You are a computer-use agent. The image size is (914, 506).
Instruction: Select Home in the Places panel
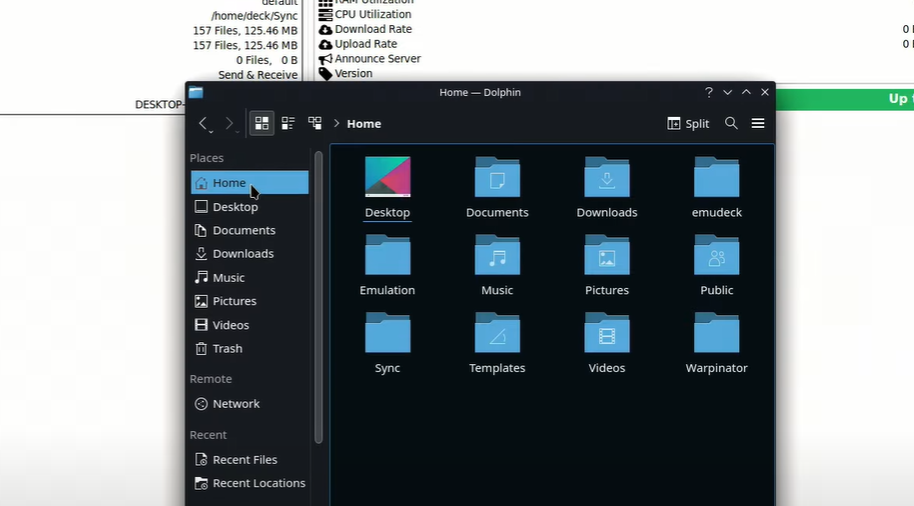click(x=249, y=182)
